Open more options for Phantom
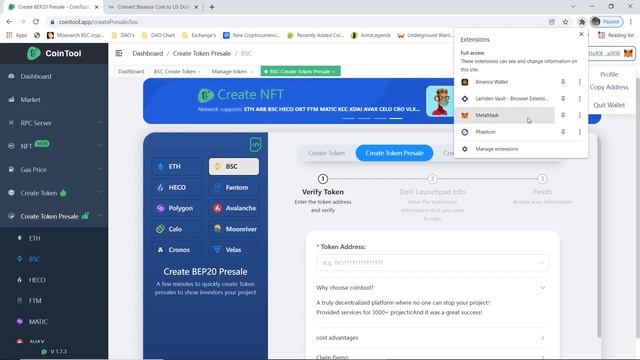The image size is (640, 360). pyautogui.click(x=580, y=132)
